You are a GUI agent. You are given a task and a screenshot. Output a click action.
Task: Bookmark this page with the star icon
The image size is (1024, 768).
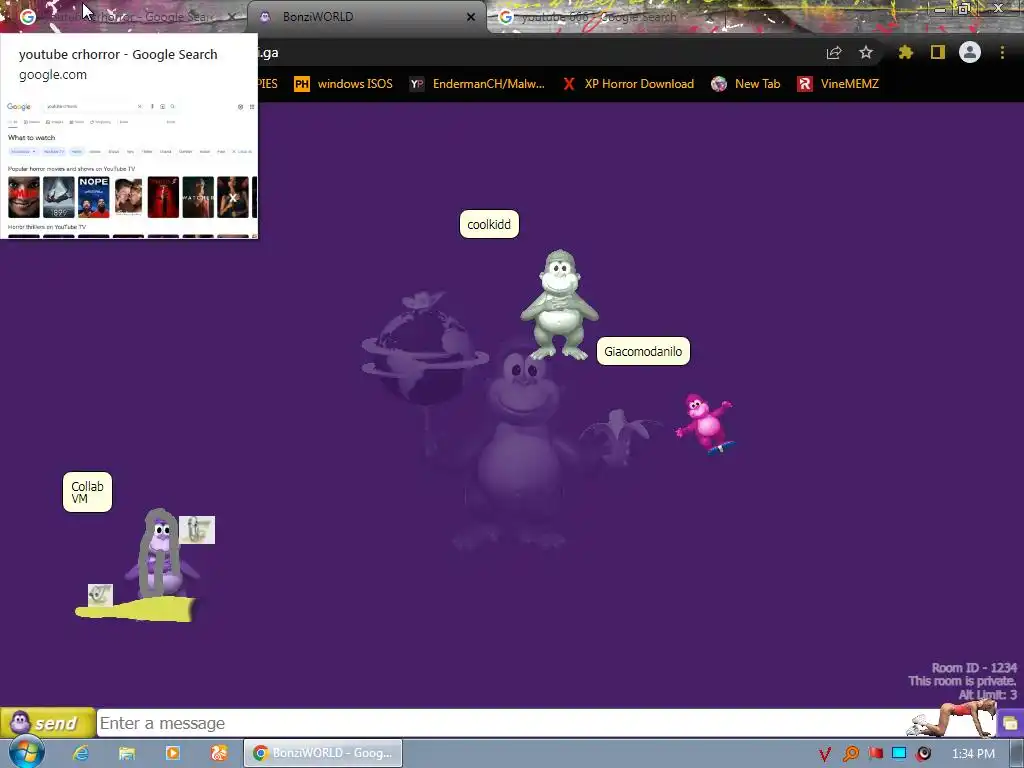point(866,52)
